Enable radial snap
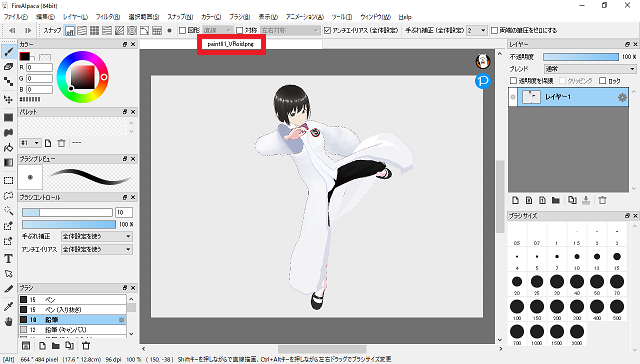 pyautogui.click(x=119, y=31)
